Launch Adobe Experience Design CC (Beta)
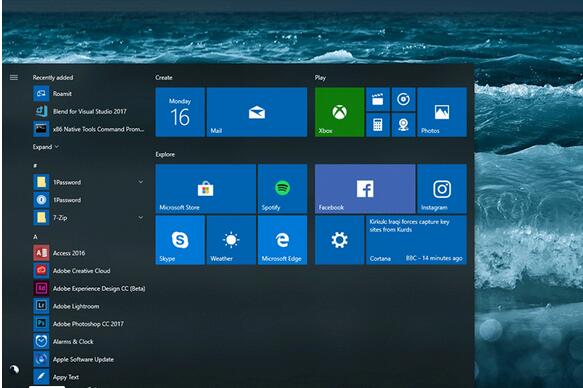The width and height of the screenshot is (583, 388). click(x=90, y=288)
